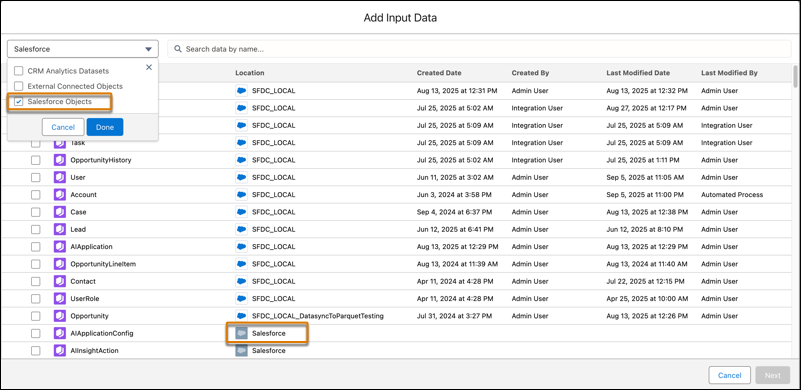Uncheck the Salesforce Objects option
This screenshot has height=390, width=801.
tap(18, 102)
